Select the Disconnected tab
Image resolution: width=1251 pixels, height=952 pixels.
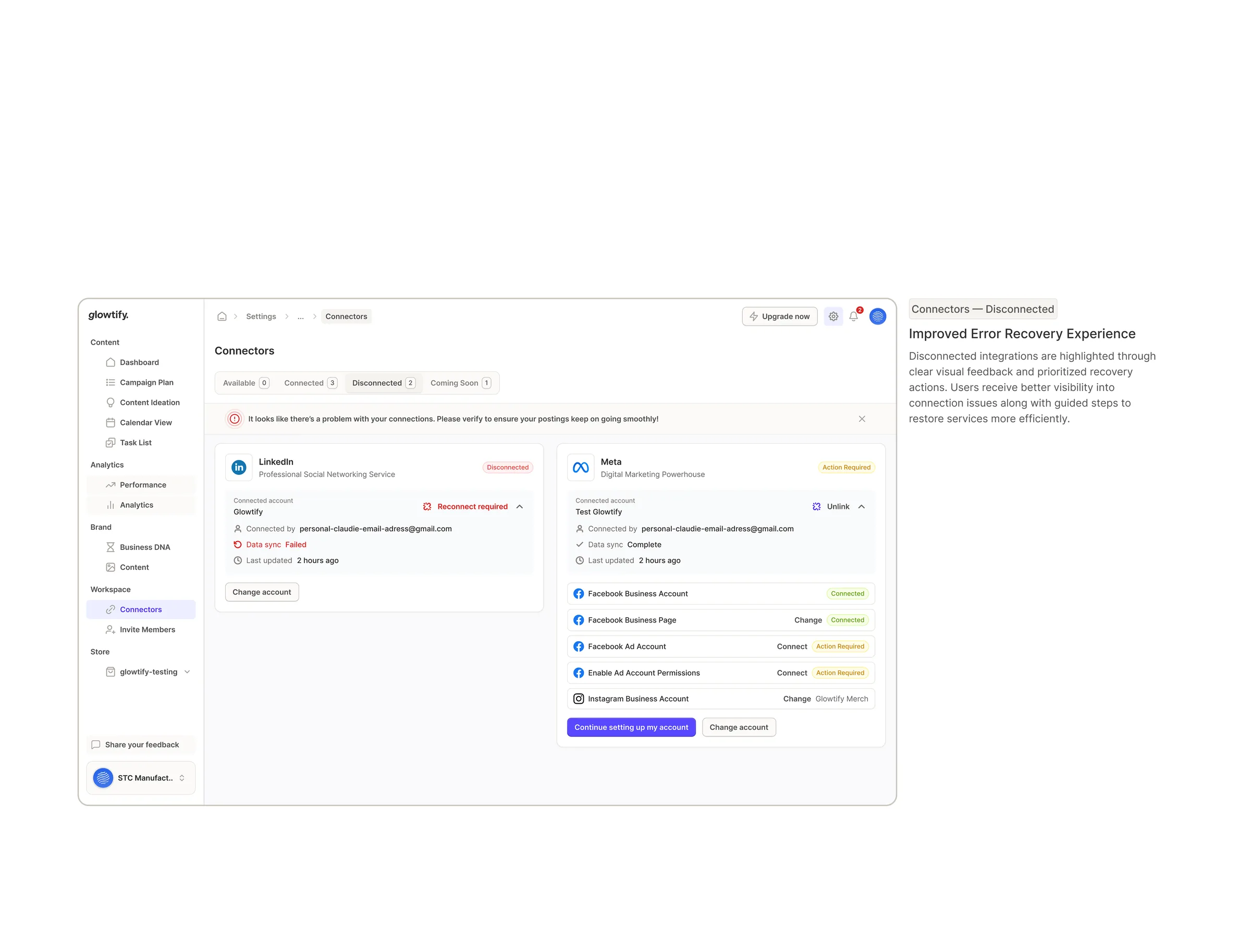point(384,383)
